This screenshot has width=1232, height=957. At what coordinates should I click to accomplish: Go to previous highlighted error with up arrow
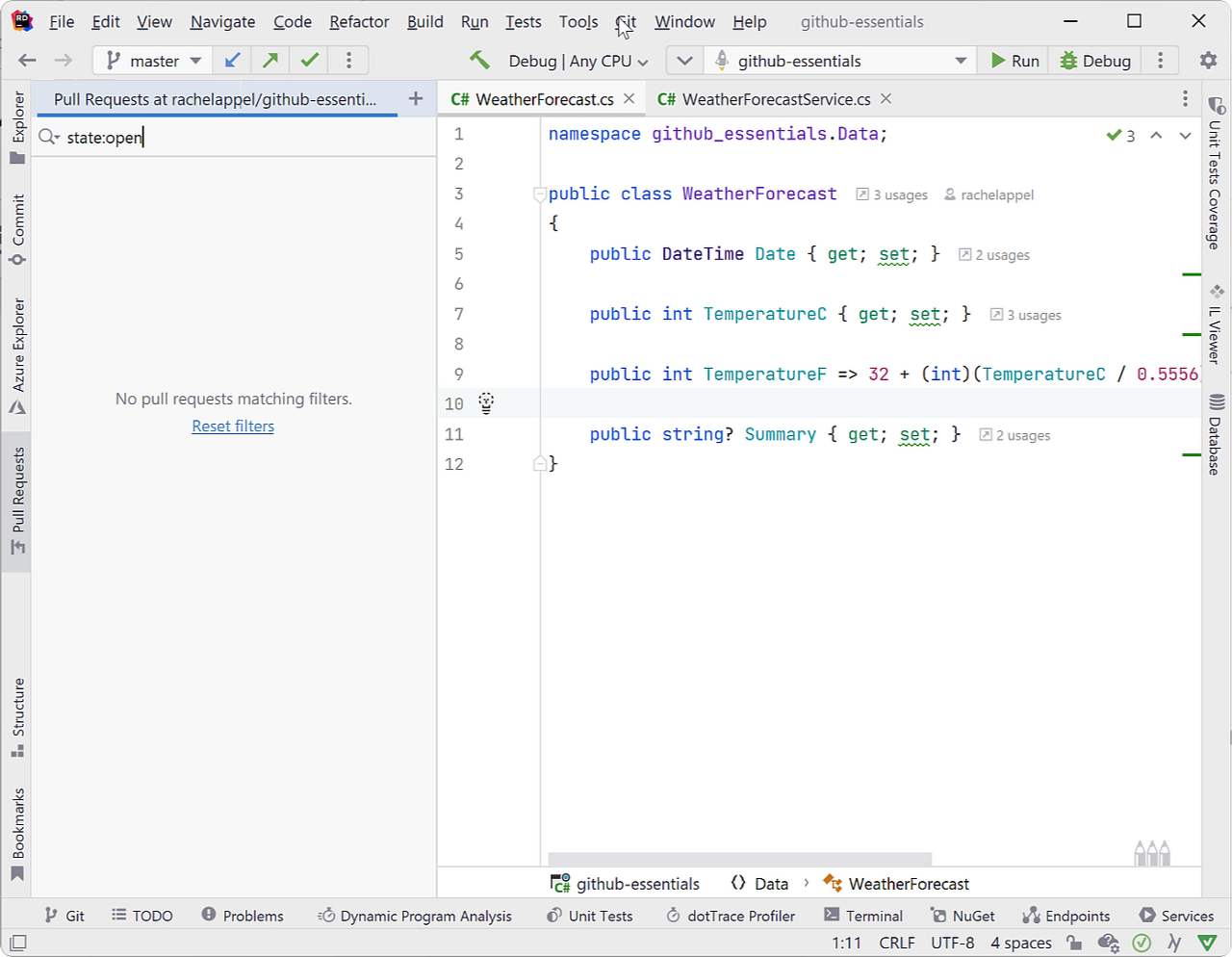(x=1156, y=136)
